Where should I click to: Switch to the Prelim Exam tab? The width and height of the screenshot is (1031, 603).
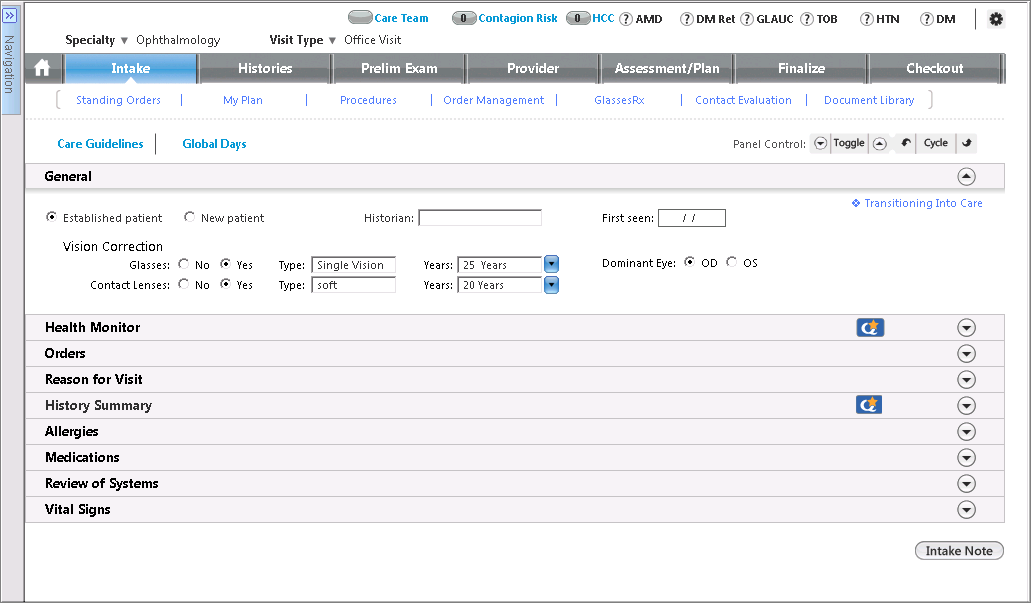(399, 68)
